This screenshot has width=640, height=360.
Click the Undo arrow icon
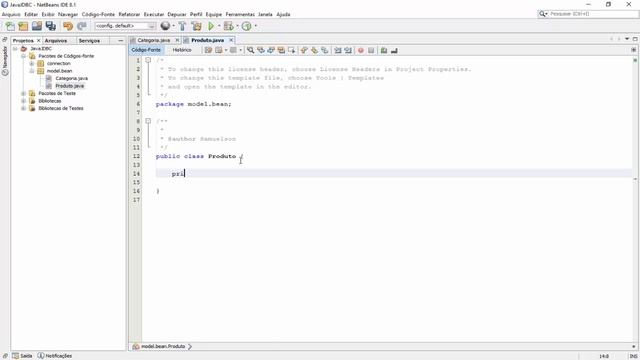coord(68,26)
